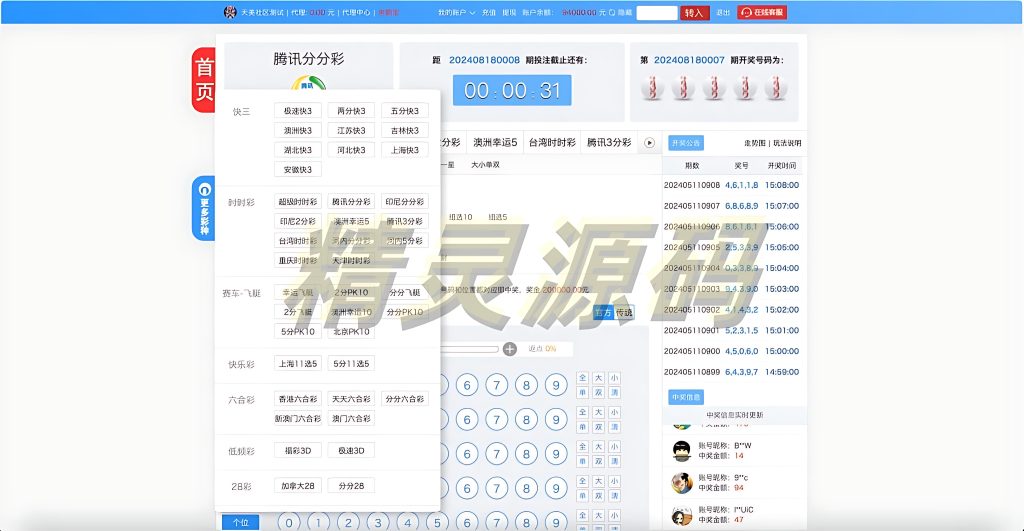Select 分分六合彩 game

pyautogui.click(x=405, y=399)
